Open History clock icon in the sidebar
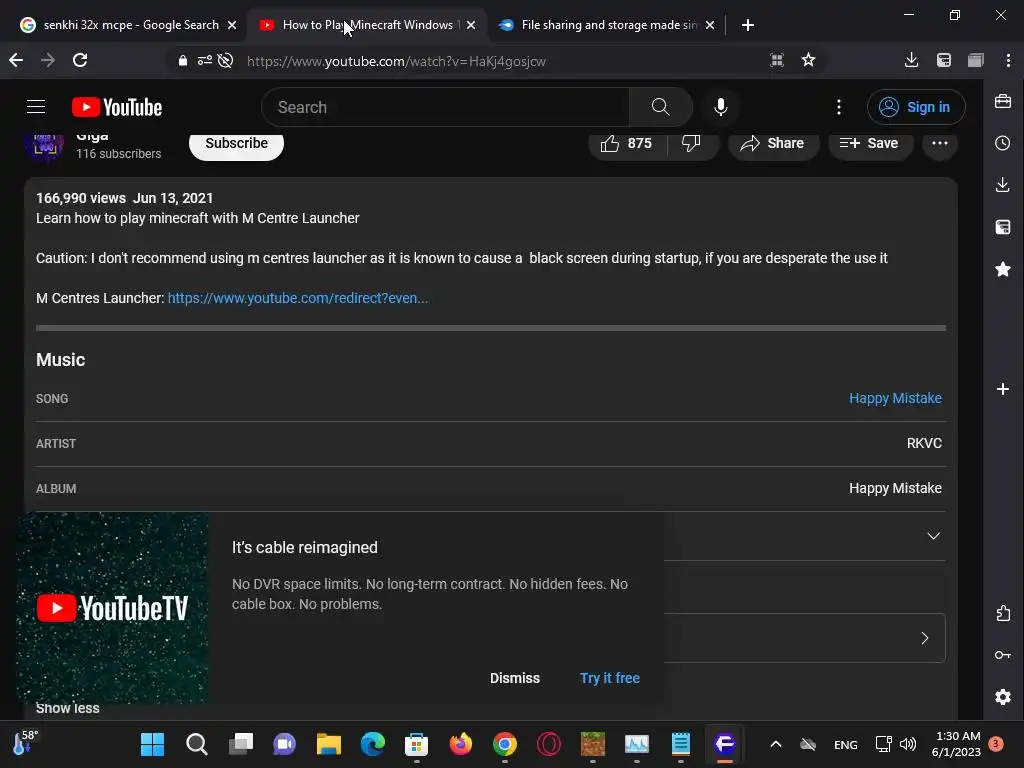Image resolution: width=1024 pixels, height=768 pixels. pos(1003,143)
